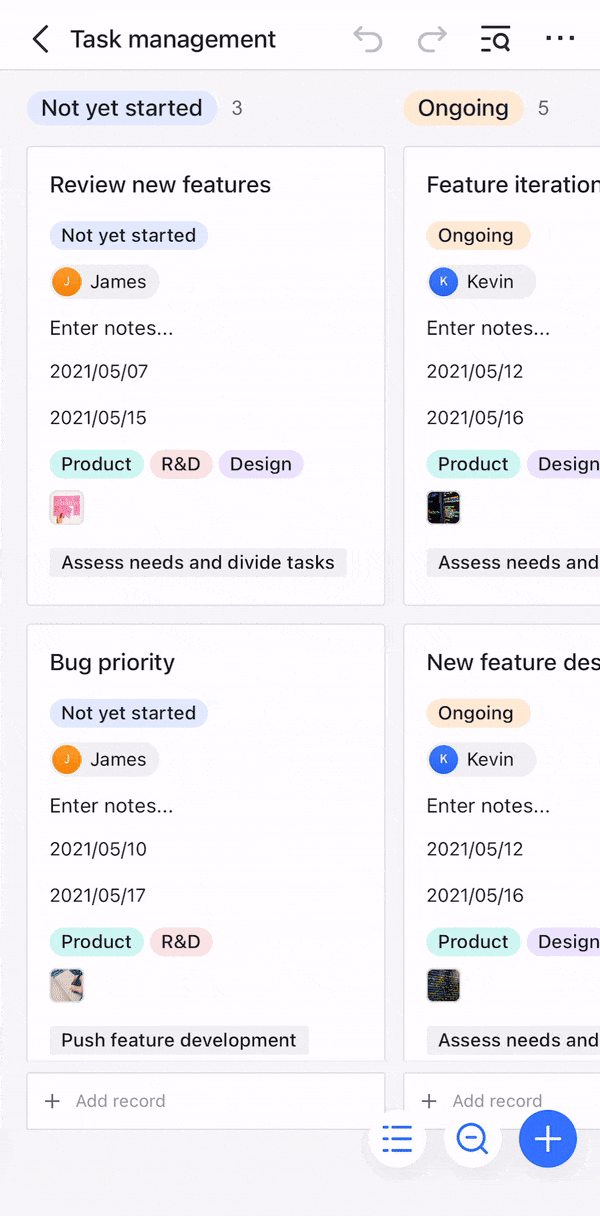Open the three-dot more options menu
600x1216 pixels.
(560, 39)
